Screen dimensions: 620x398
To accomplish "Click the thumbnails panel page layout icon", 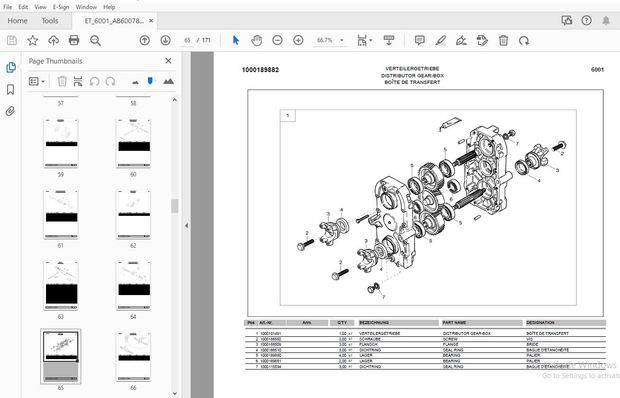I will coord(78,81).
